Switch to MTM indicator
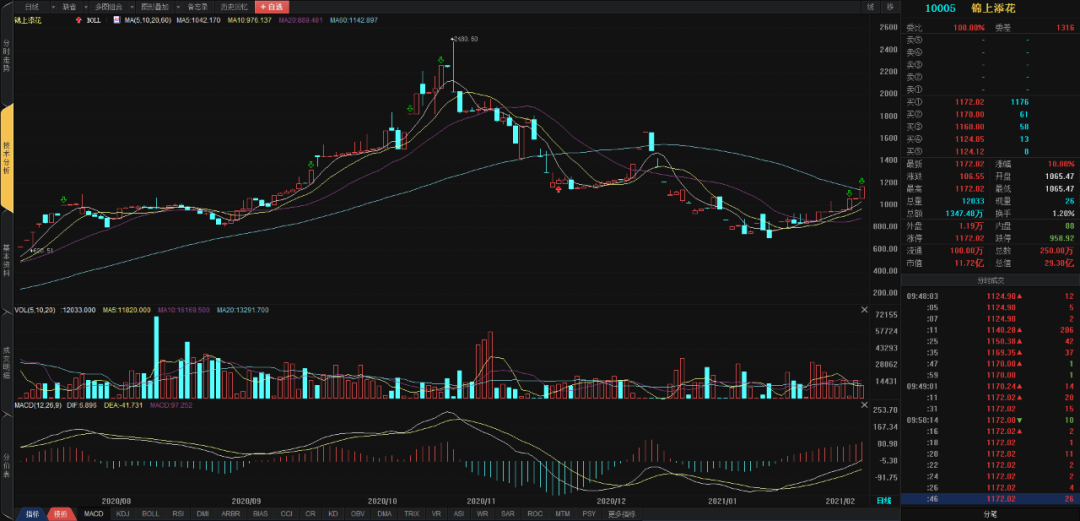Image resolution: width=1080 pixels, height=521 pixels. tap(563, 514)
